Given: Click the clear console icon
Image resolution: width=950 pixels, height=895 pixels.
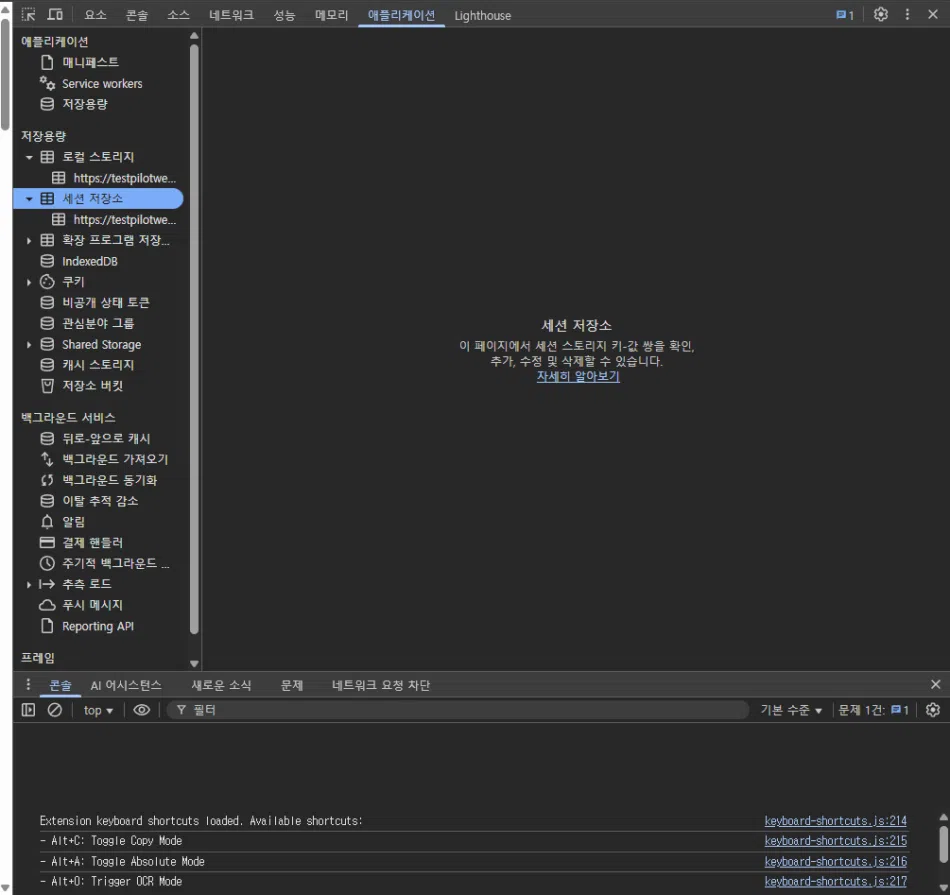Looking at the screenshot, I should point(55,710).
